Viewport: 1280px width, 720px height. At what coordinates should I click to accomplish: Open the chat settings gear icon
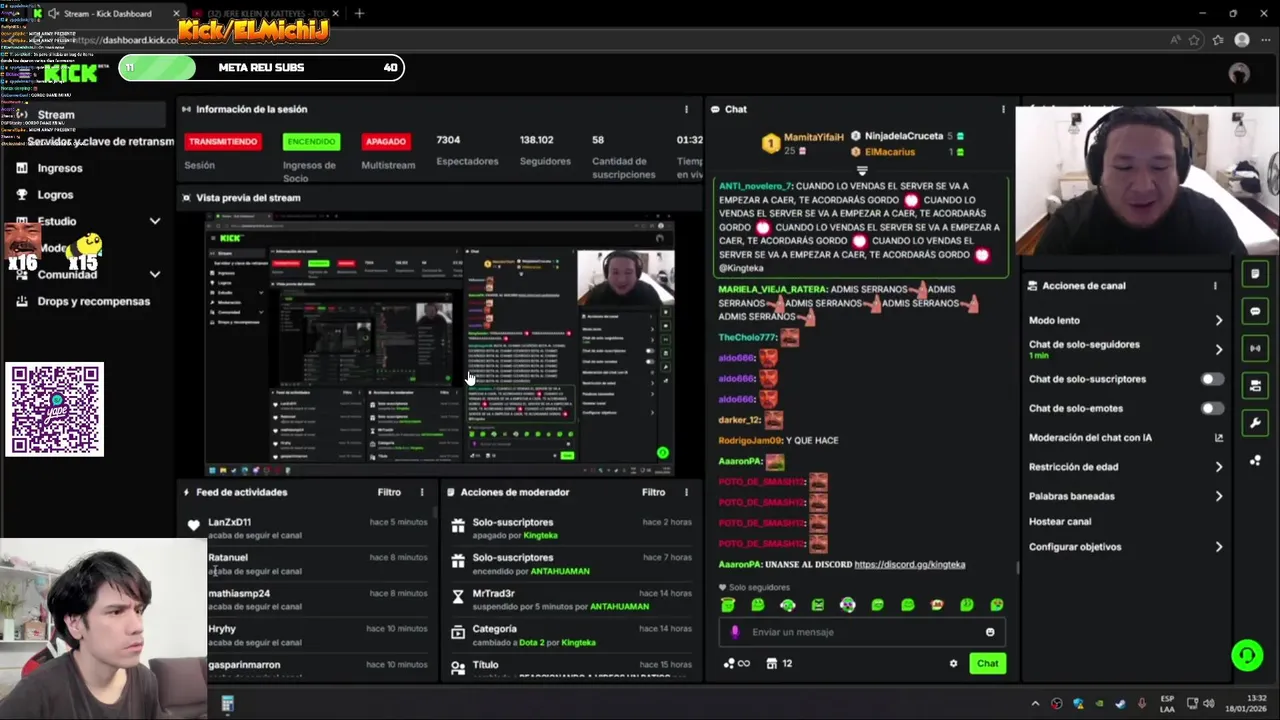point(953,663)
